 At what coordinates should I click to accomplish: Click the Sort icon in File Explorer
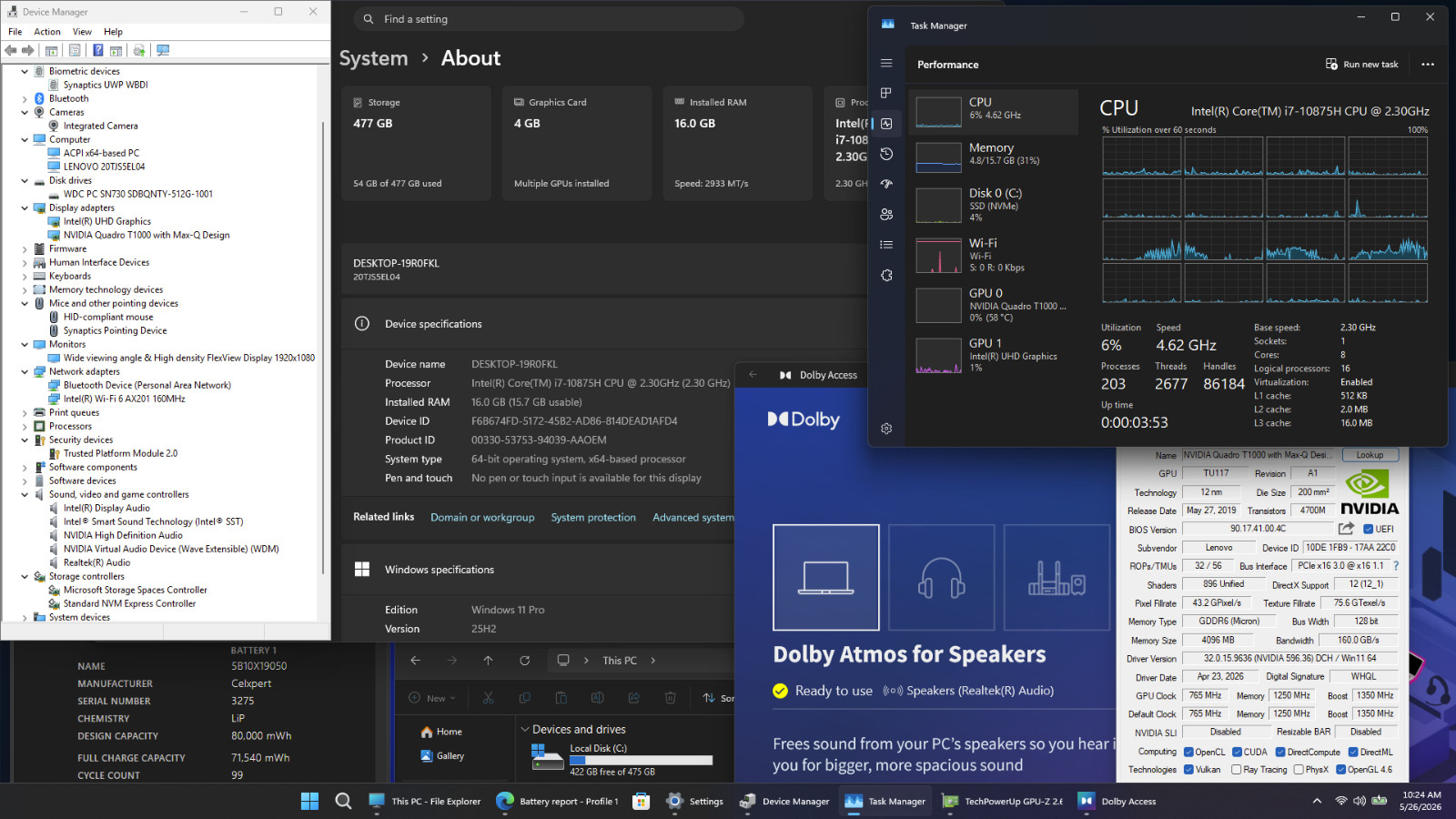(709, 698)
